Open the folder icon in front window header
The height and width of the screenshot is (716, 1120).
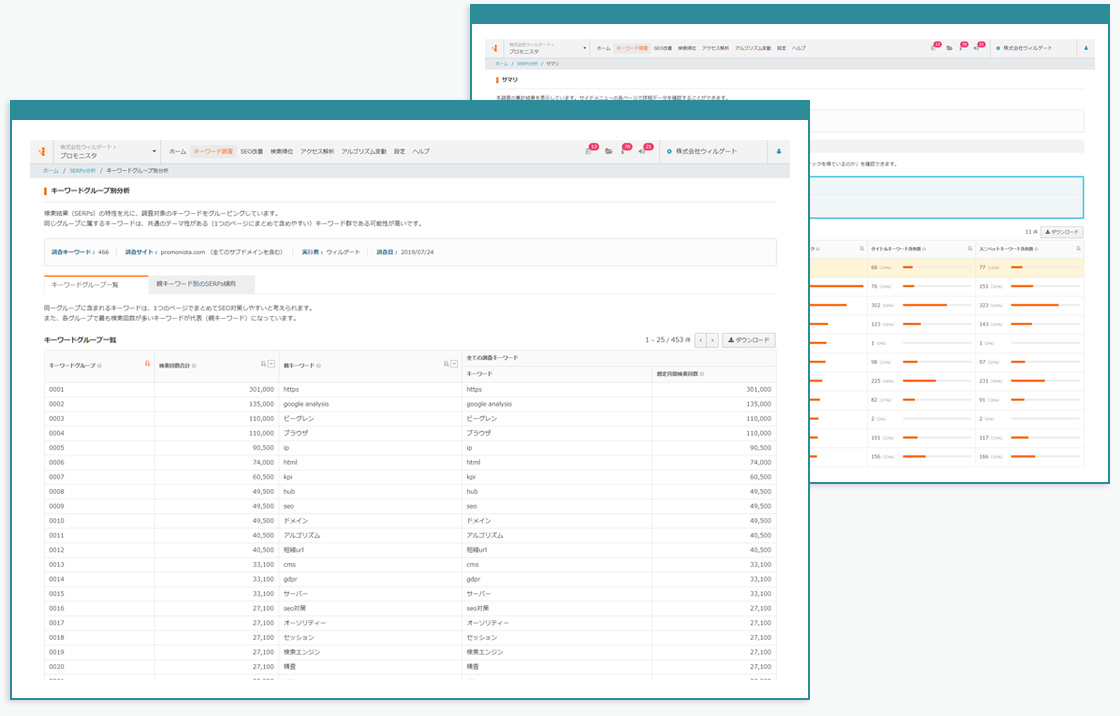609,151
